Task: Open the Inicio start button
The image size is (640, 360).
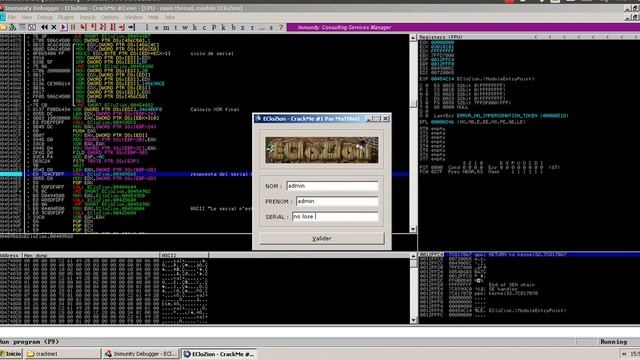Action: point(11,354)
